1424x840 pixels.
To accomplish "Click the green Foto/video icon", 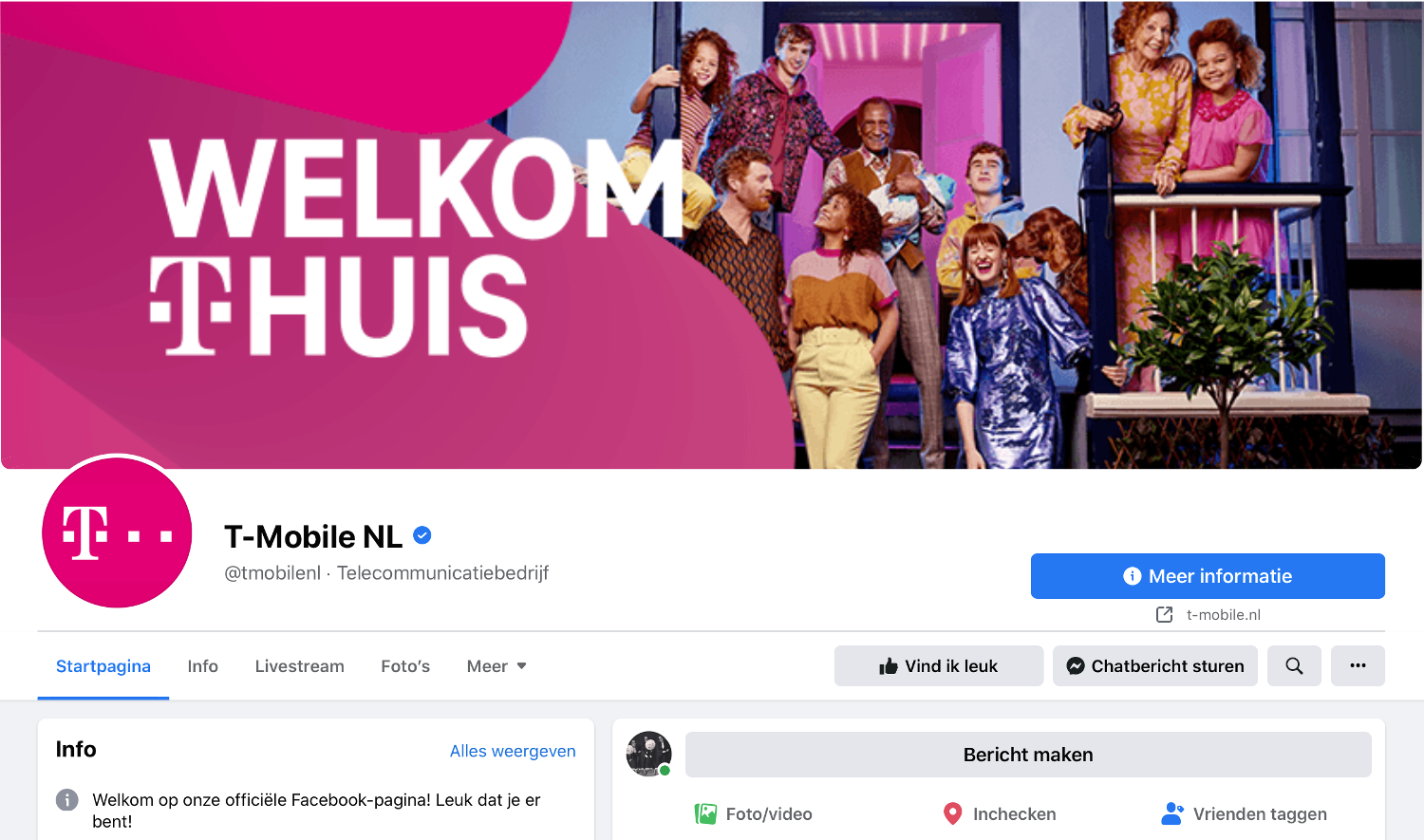I will click(x=706, y=813).
